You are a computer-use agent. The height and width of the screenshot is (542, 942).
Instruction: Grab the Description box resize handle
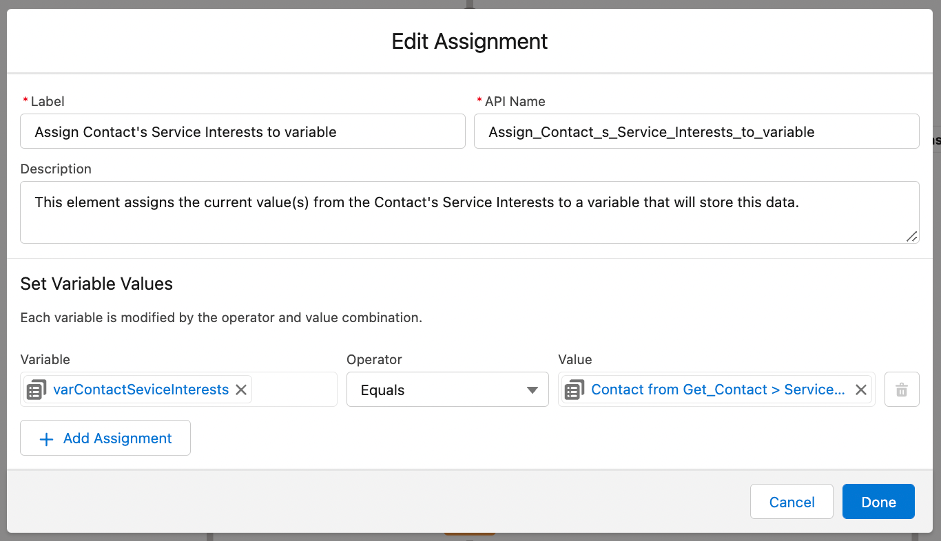coord(911,236)
